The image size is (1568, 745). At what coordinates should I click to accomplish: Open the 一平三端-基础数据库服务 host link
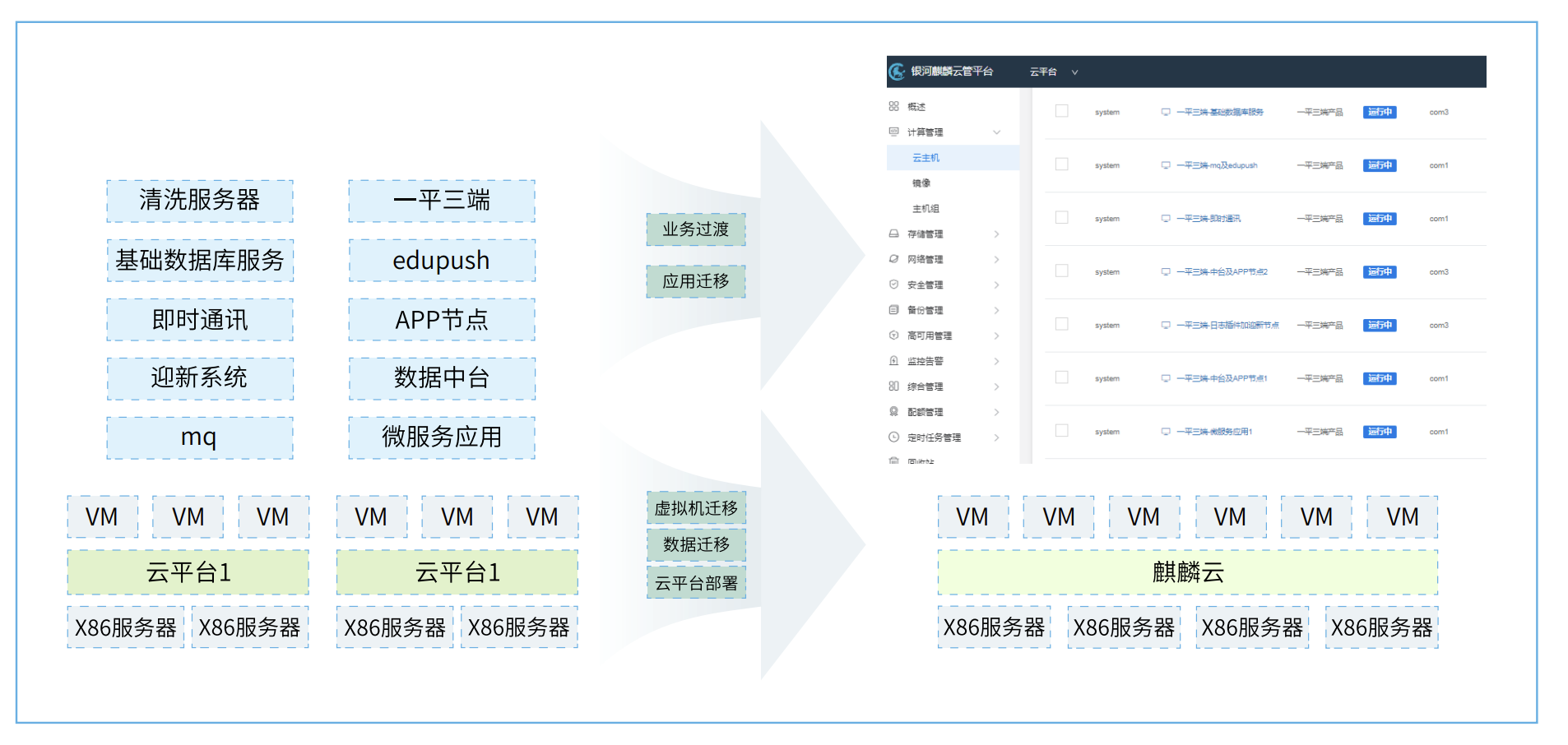tap(1220, 112)
